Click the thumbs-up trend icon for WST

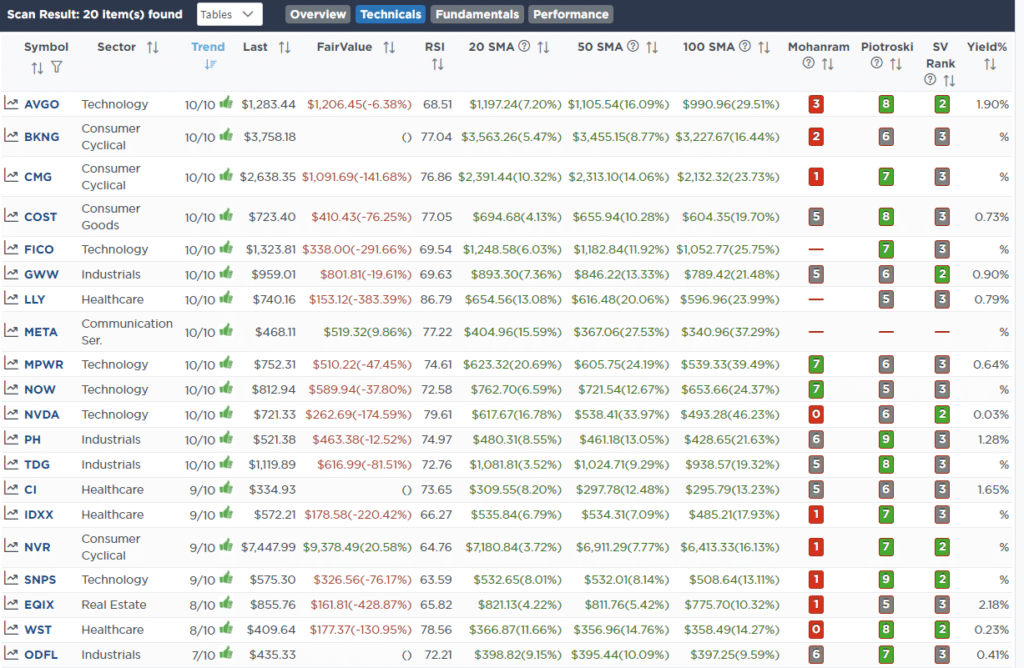pyautogui.click(x=226, y=628)
